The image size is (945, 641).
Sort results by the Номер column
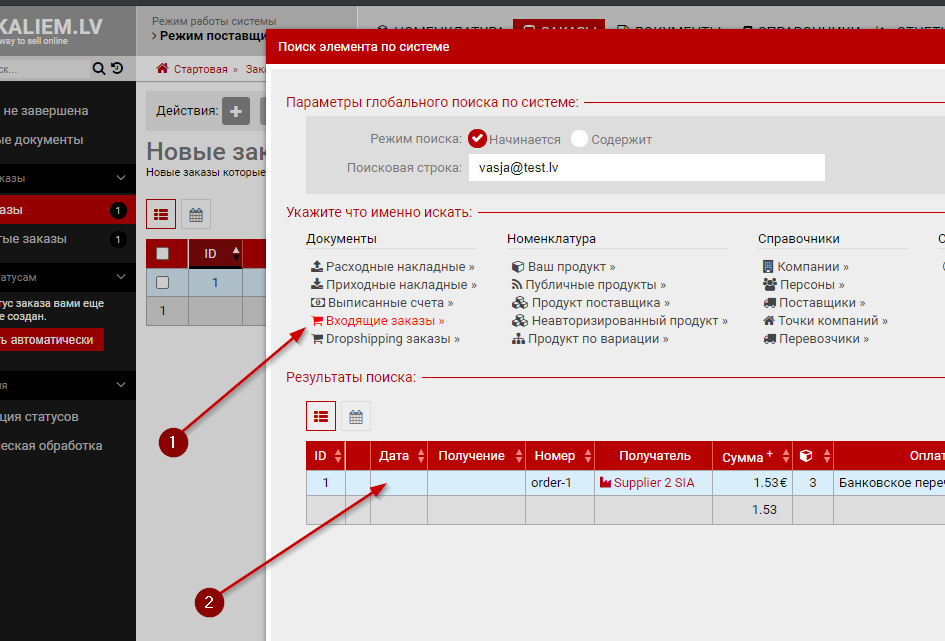(x=554, y=456)
